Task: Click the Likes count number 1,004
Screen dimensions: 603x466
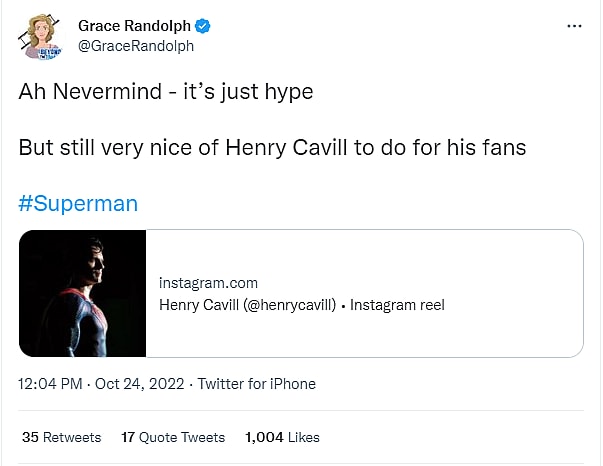Action: click(x=264, y=437)
